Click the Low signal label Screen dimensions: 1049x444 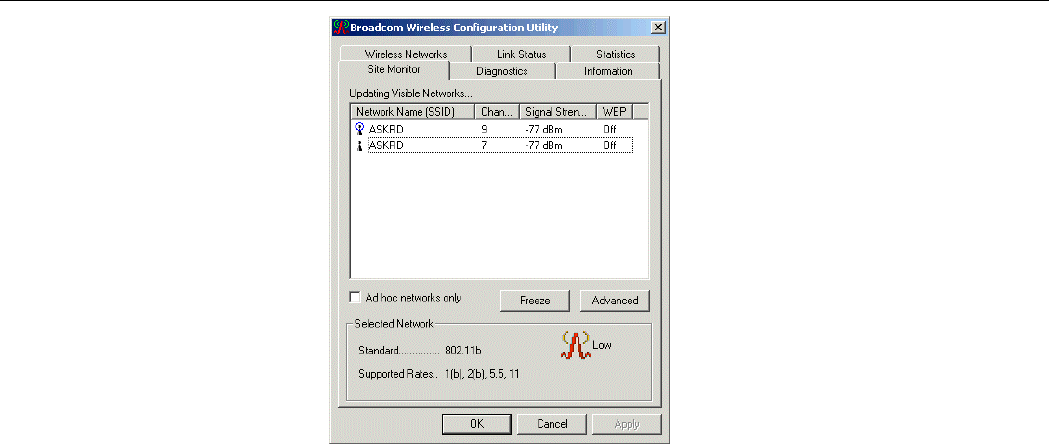(x=601, y=345)
